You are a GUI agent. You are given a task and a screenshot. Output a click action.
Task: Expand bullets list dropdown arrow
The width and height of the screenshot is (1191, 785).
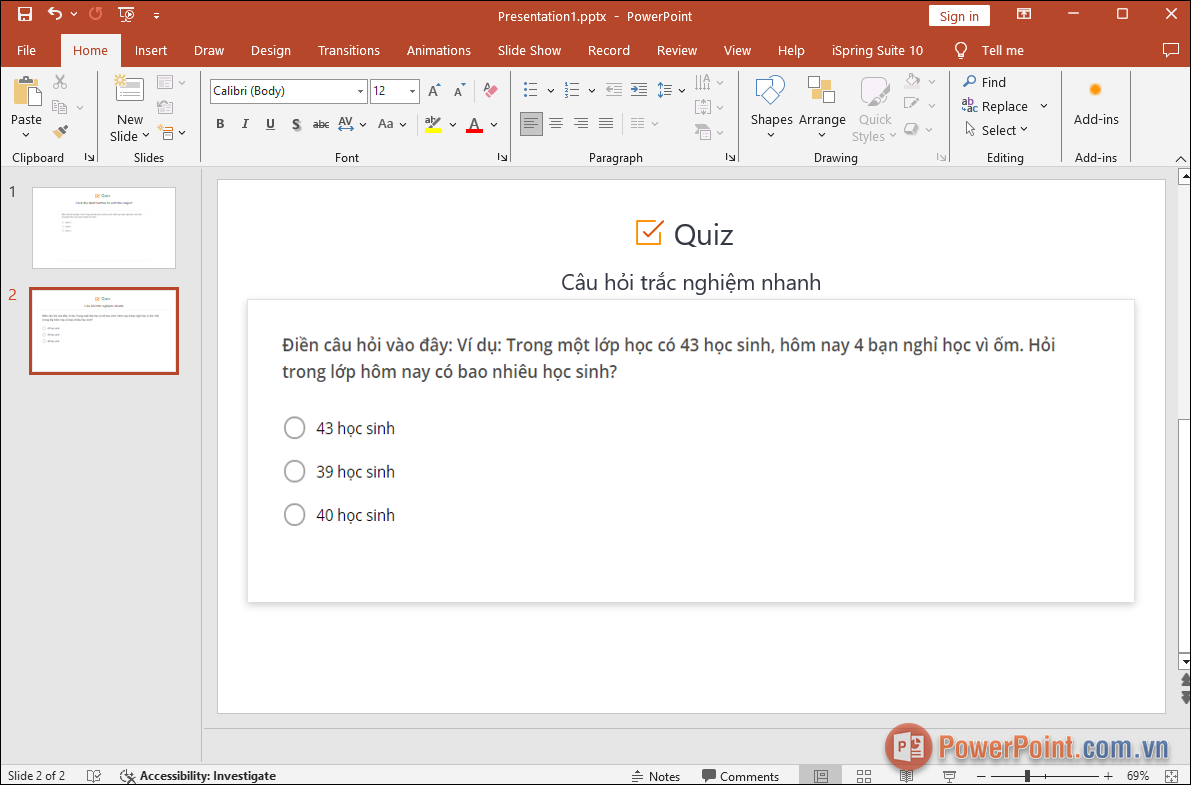tap(551, 90)
